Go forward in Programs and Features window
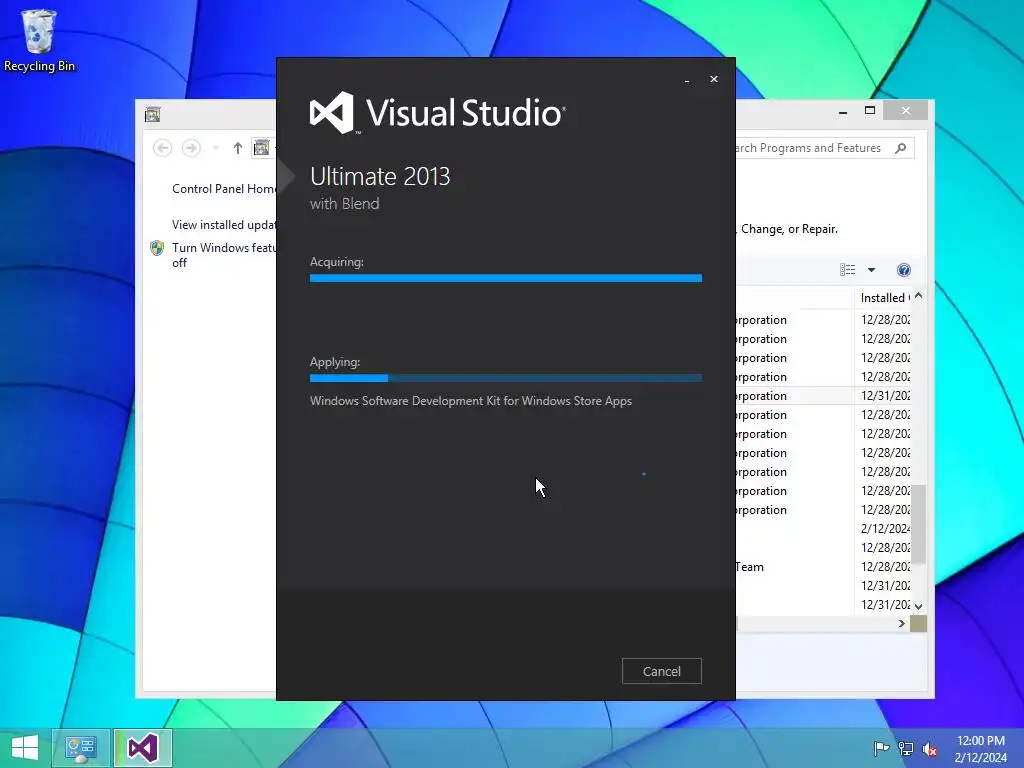Viewport: 1024px width, 768px height. [191, 148]
